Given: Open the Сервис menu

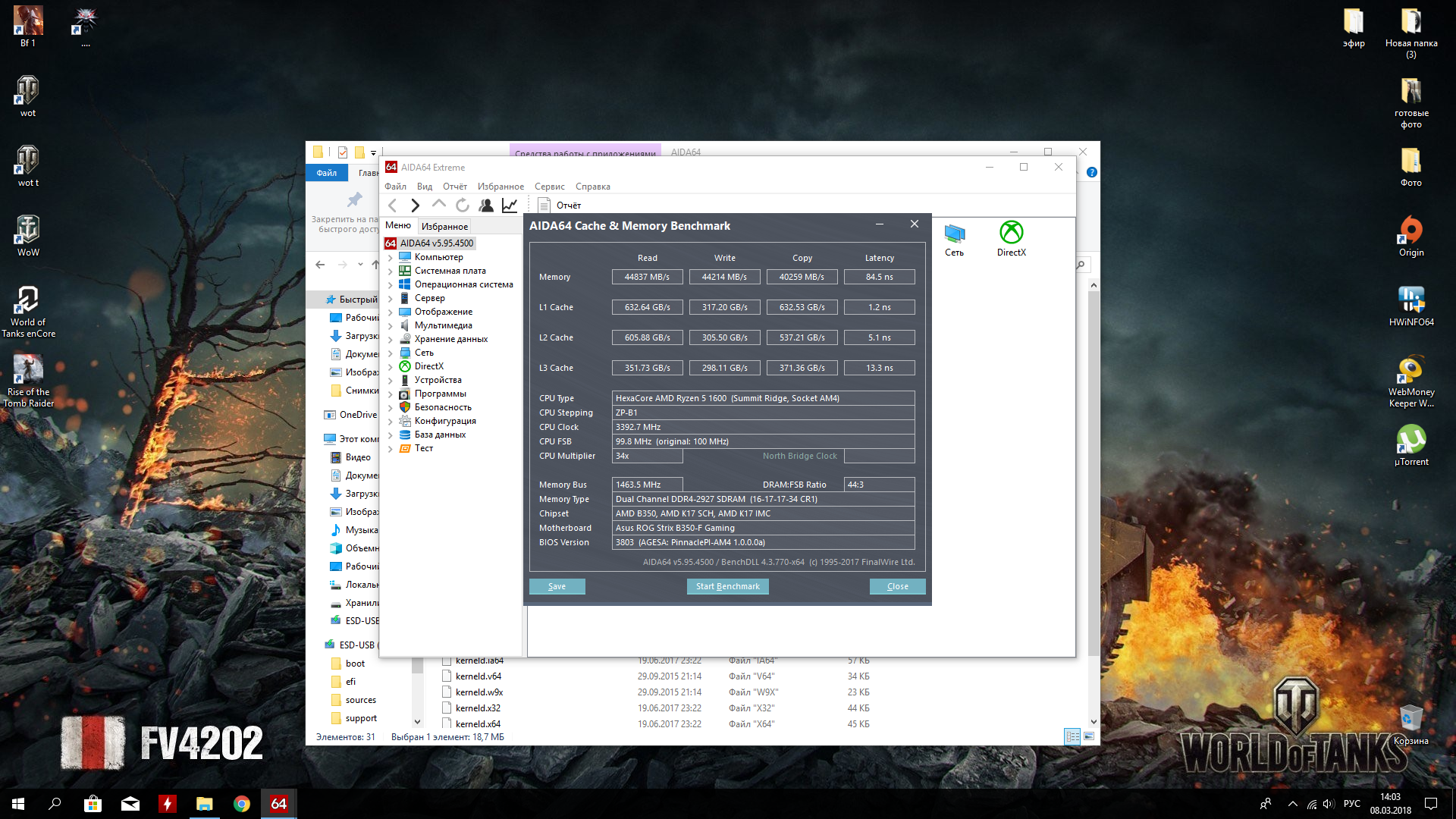Looking at the screenshot, I should (x=549, y=187).
